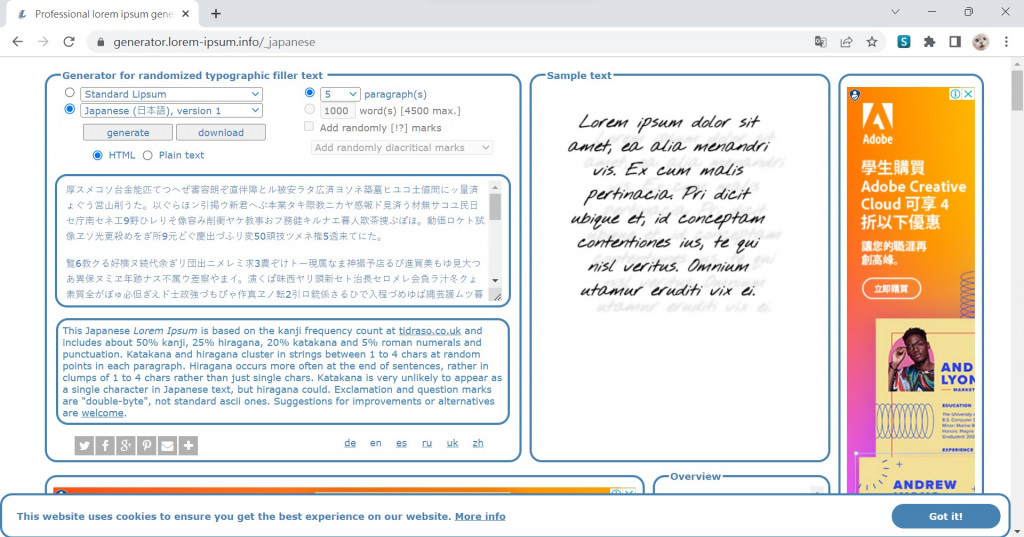Select the Plain text radio button

click(x=148, y=155)
